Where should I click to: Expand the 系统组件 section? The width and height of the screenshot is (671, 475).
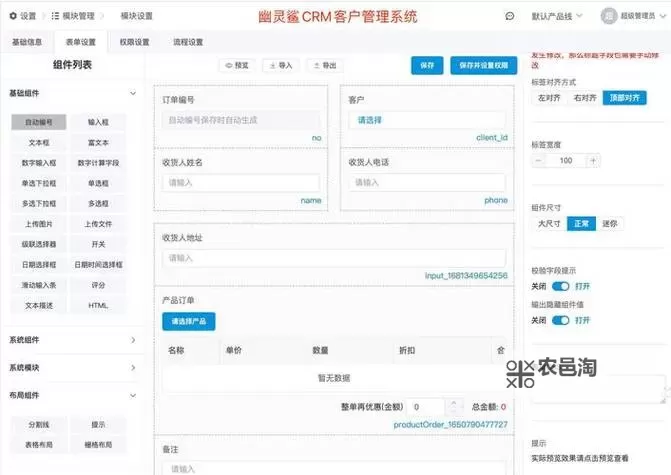133,340
